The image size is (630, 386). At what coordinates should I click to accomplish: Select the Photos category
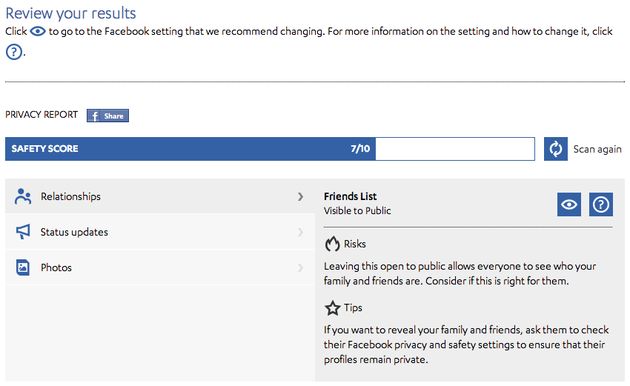[x=160, y=268]
